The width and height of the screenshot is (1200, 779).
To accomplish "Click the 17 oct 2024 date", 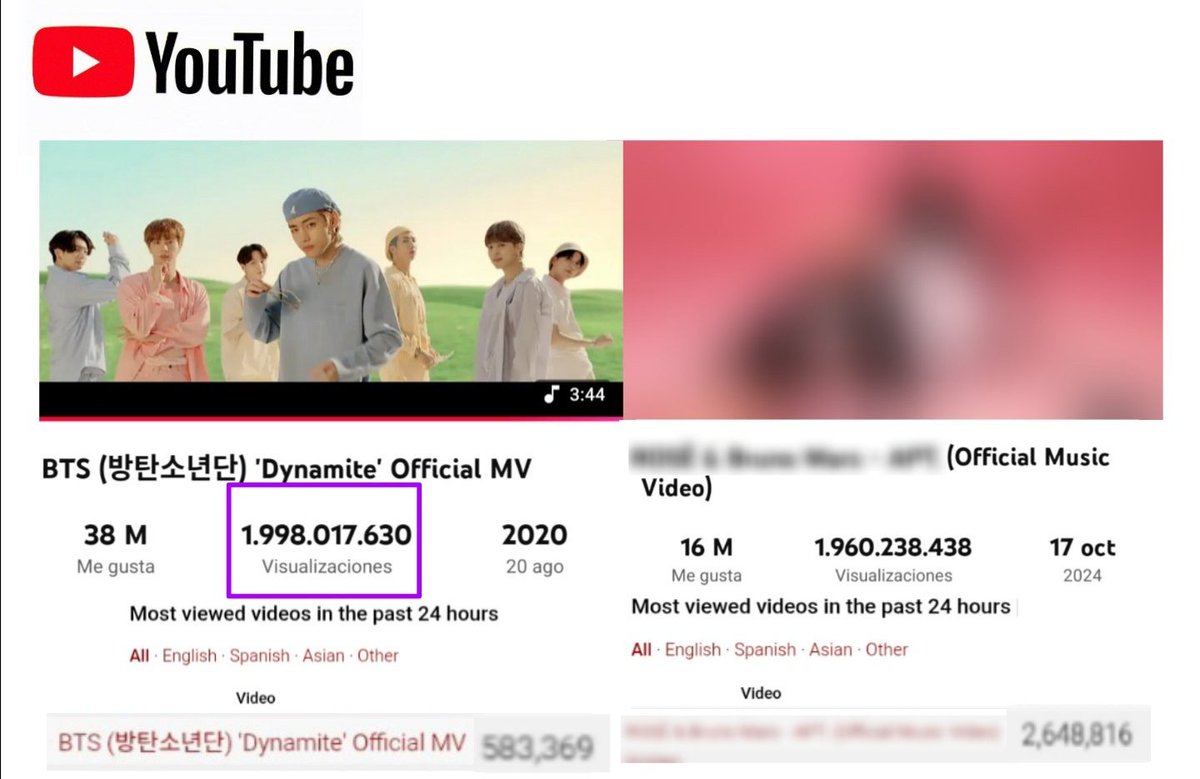I will click(x=1083, y=559).
